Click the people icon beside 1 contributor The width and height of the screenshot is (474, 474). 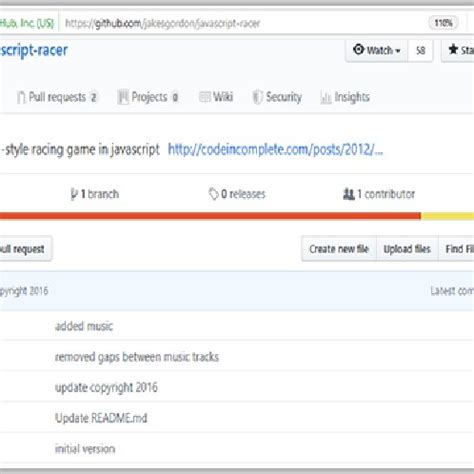349,194
